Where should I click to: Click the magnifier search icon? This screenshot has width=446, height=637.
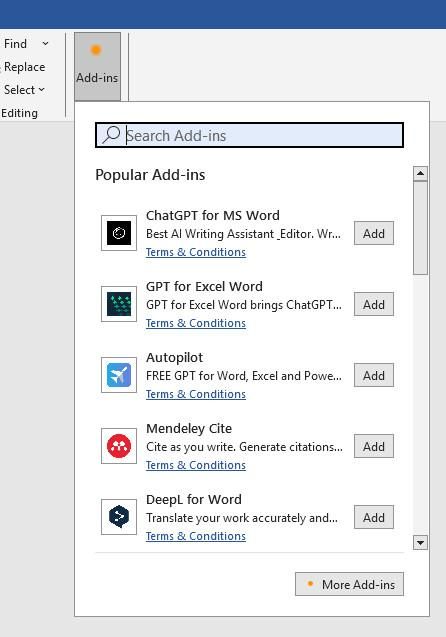pyautogui.click(x=111, y=134)
